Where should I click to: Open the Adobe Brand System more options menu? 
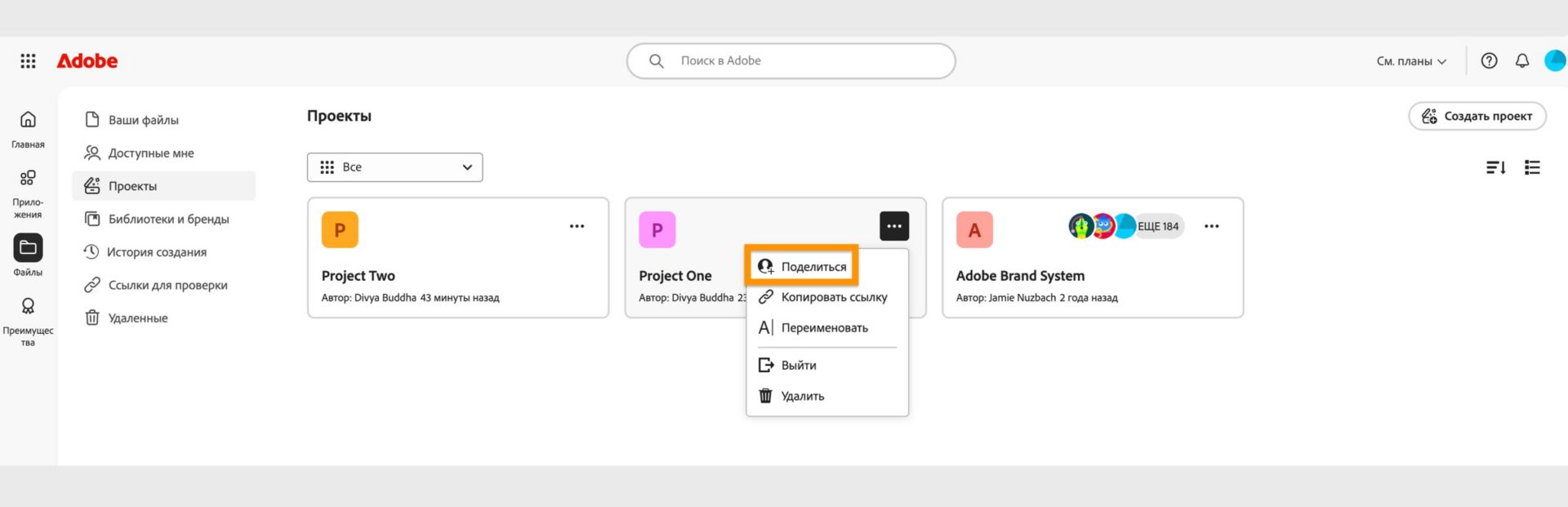click(1211, 226)
